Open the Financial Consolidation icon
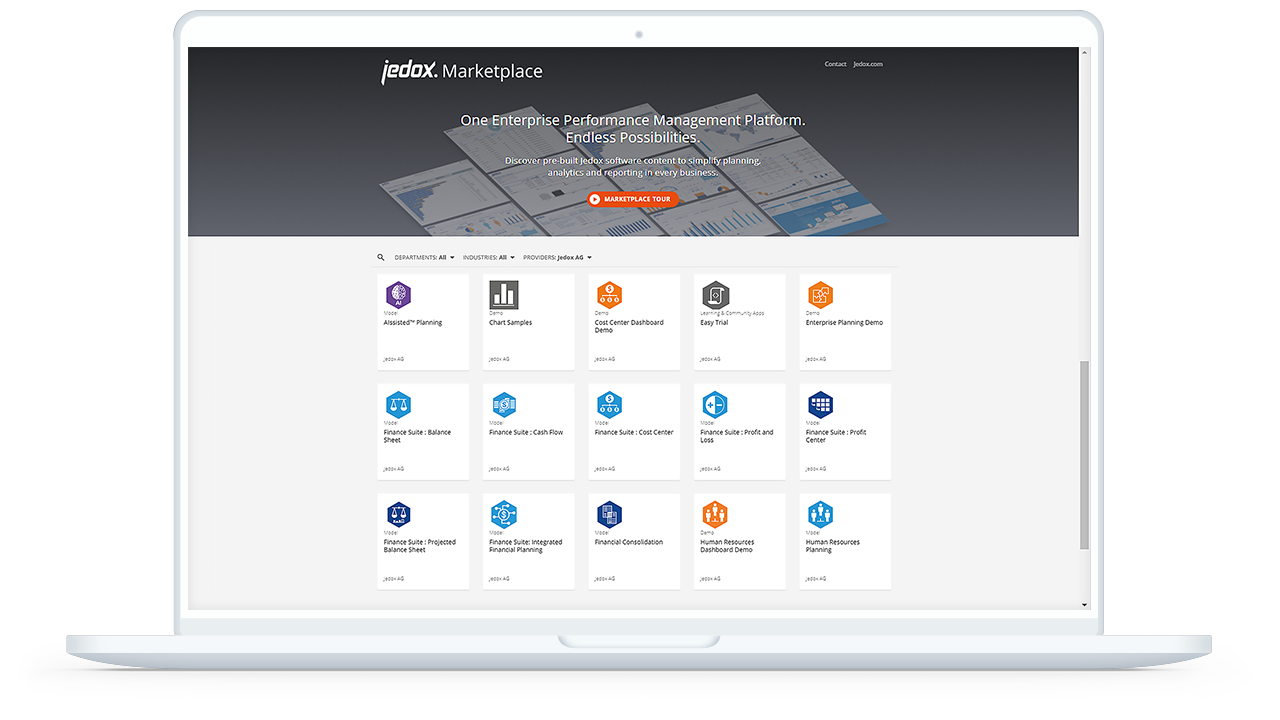Screen dimensions: 1280x720 pos(609,515)
